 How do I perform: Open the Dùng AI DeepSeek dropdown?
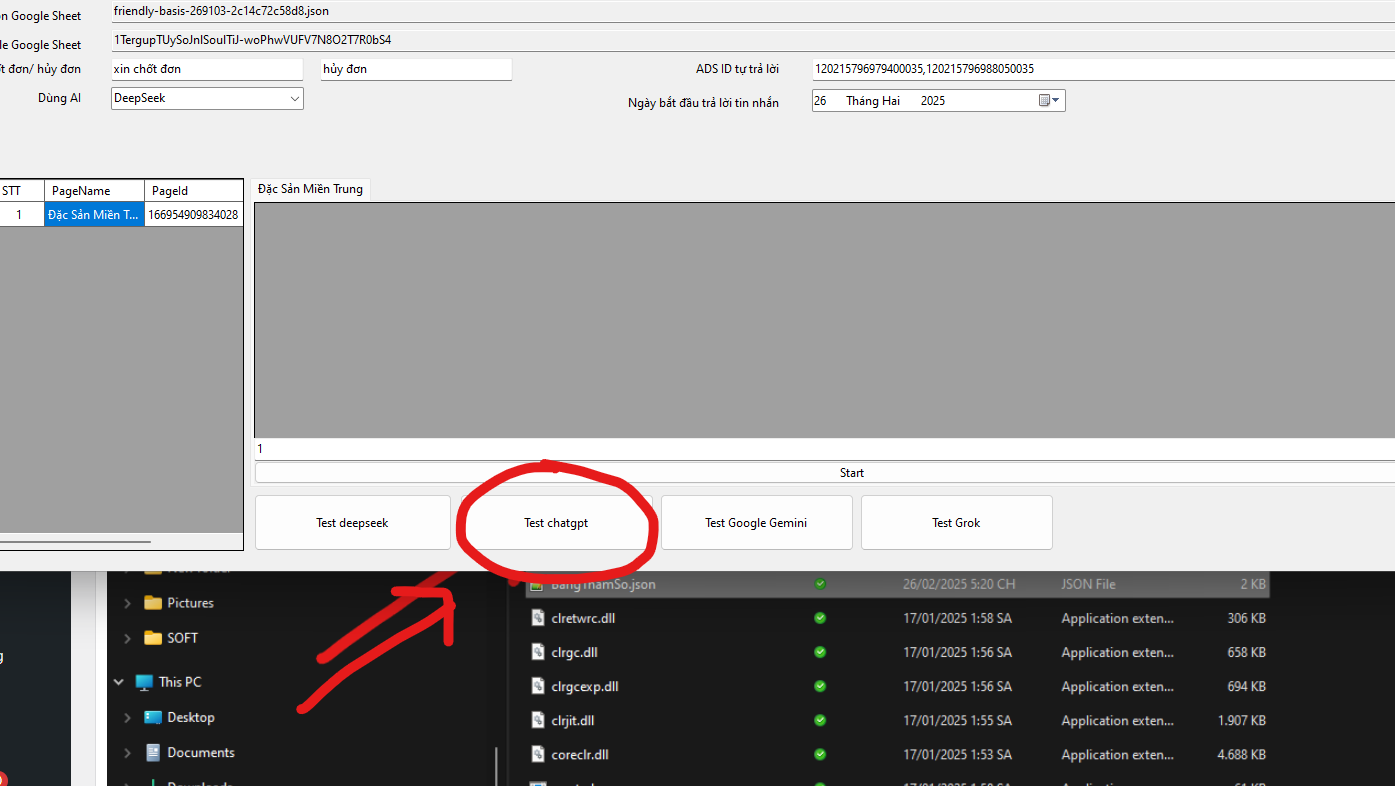(294, 99)
